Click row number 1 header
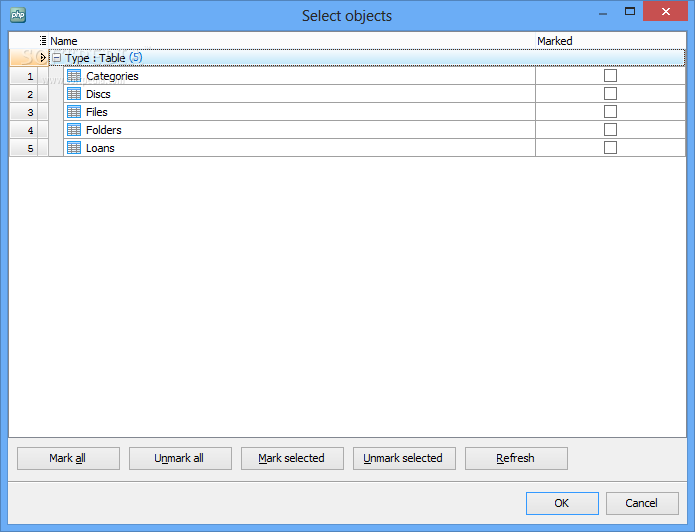This screenshot has height=532, width=695. coord(23,76)
